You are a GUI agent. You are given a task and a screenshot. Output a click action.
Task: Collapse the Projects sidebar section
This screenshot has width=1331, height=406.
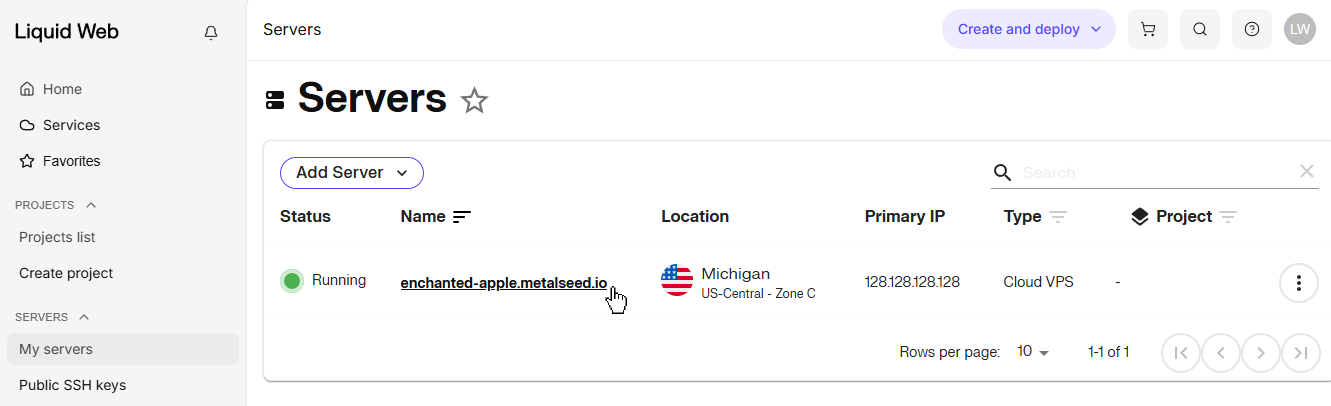tap(91, 205)
